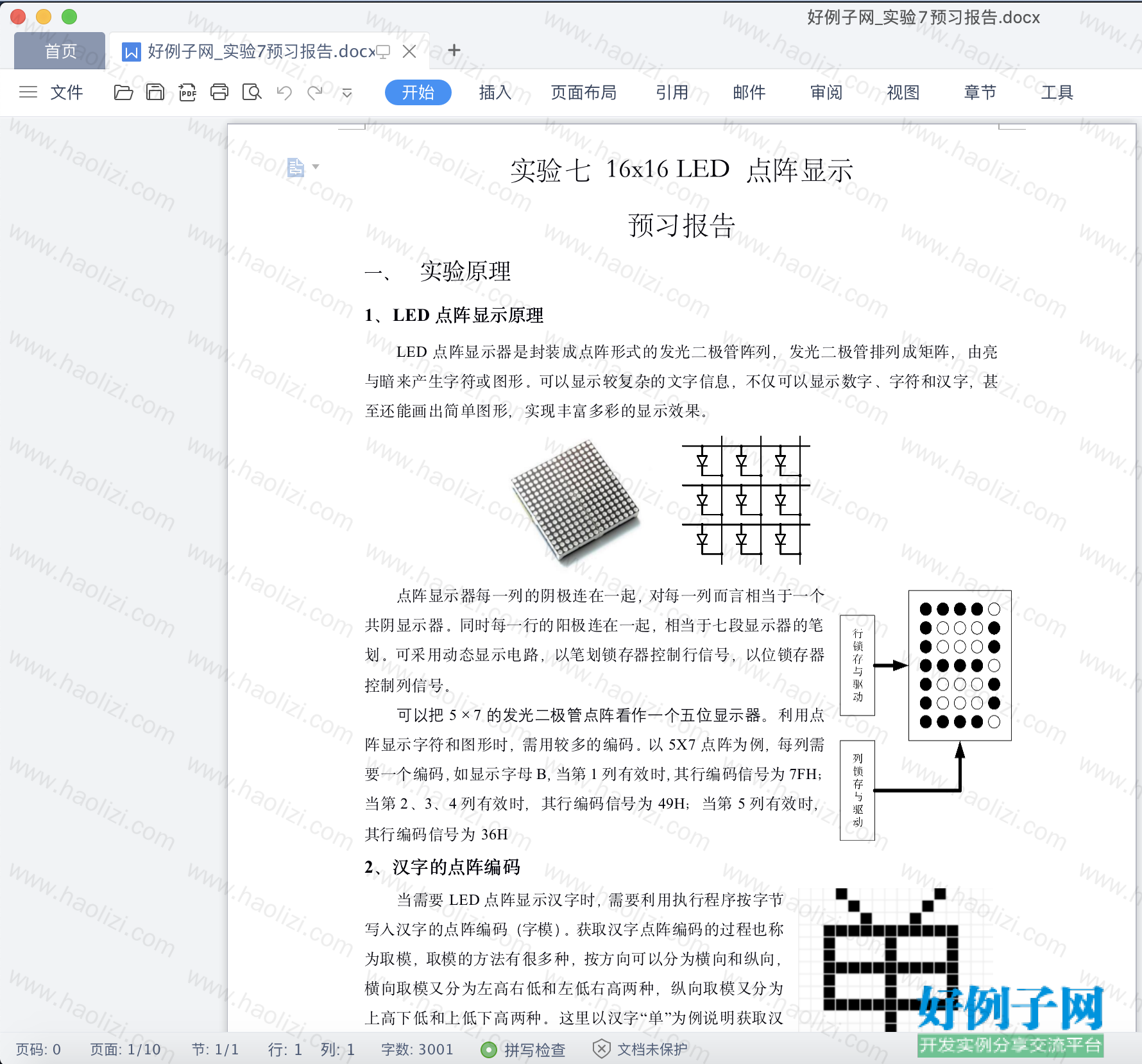This screenshot has height=1064, width=1142.
Task: Switch to the 审阅 tab
Action: pyautogui.click(x=826, y=92)
